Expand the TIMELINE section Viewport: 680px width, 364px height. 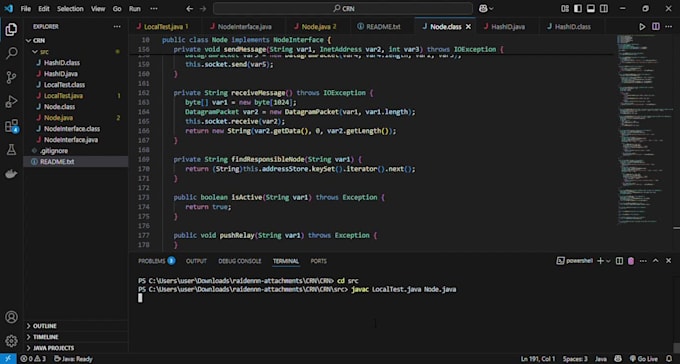46,337
